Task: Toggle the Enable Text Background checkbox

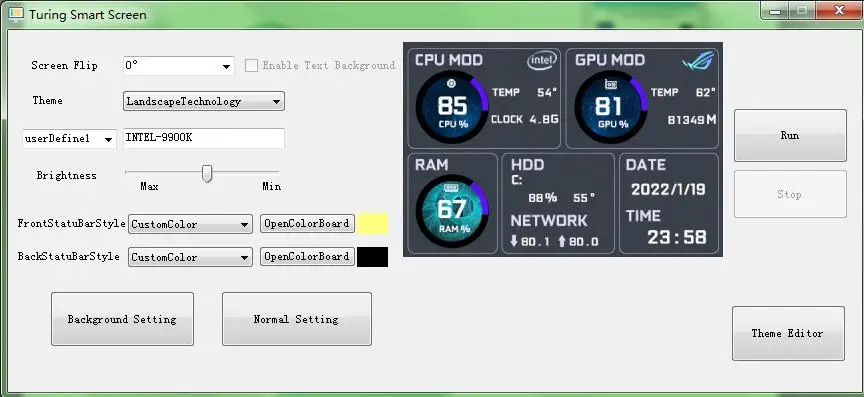Action: (x=251, y=66)
